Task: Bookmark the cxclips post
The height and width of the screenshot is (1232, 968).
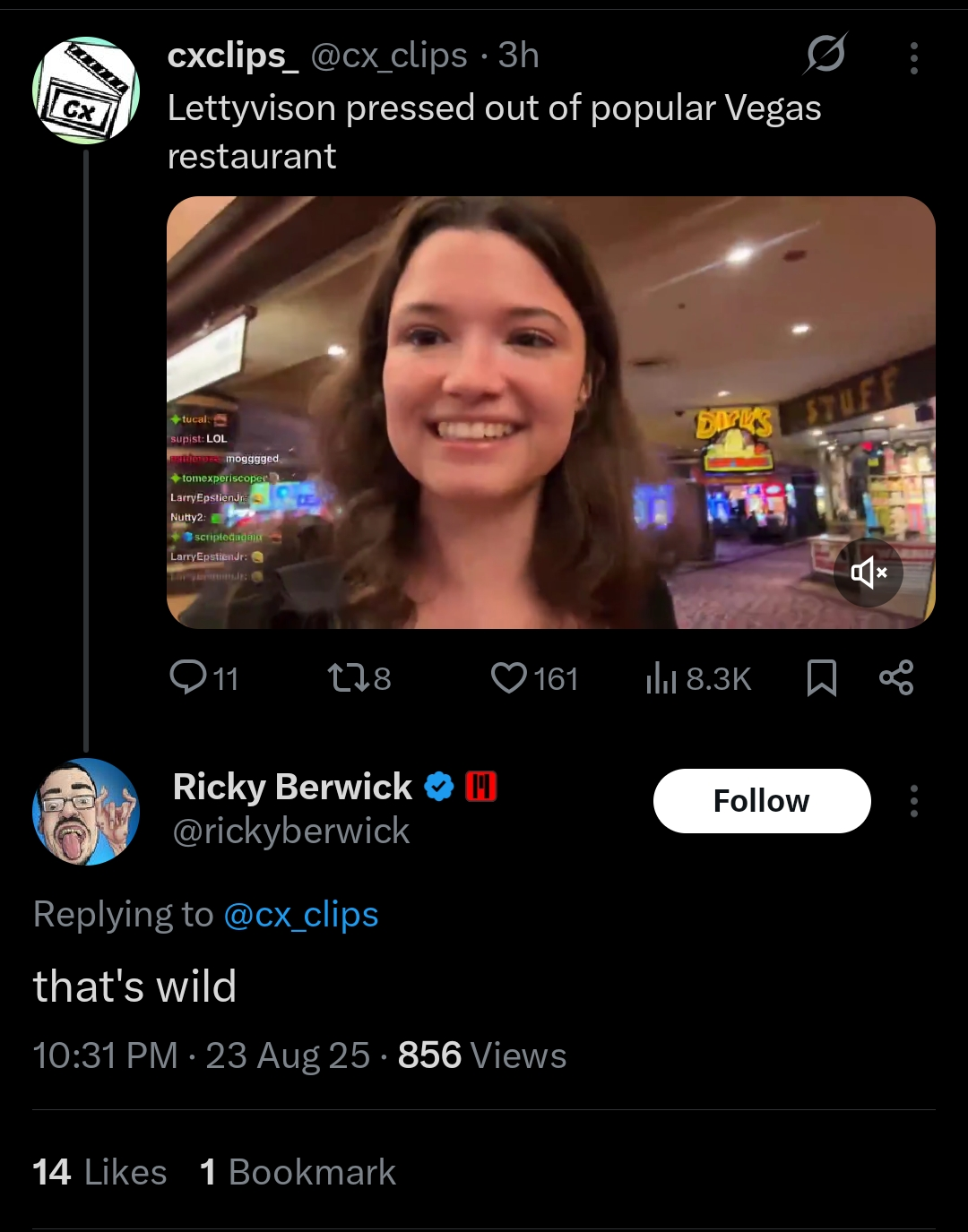Action: (821, 678)
